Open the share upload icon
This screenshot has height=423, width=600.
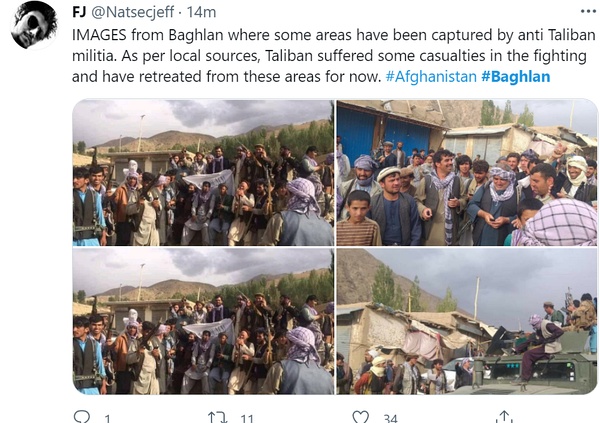[504, 416]
